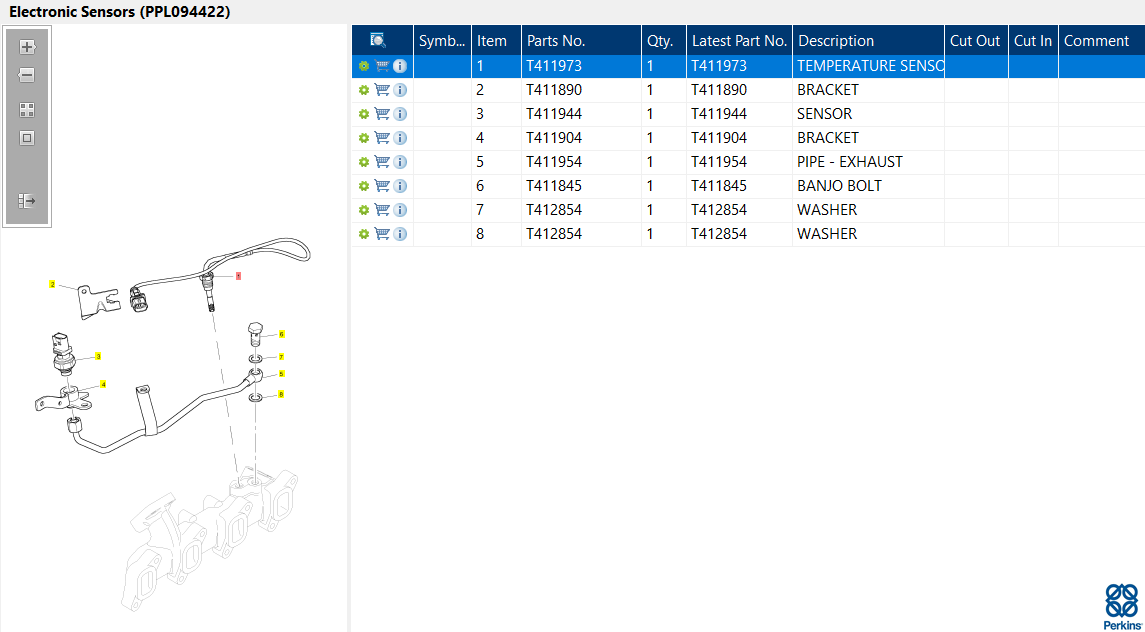Add item 7 WASHER to cart

(382, 210)
